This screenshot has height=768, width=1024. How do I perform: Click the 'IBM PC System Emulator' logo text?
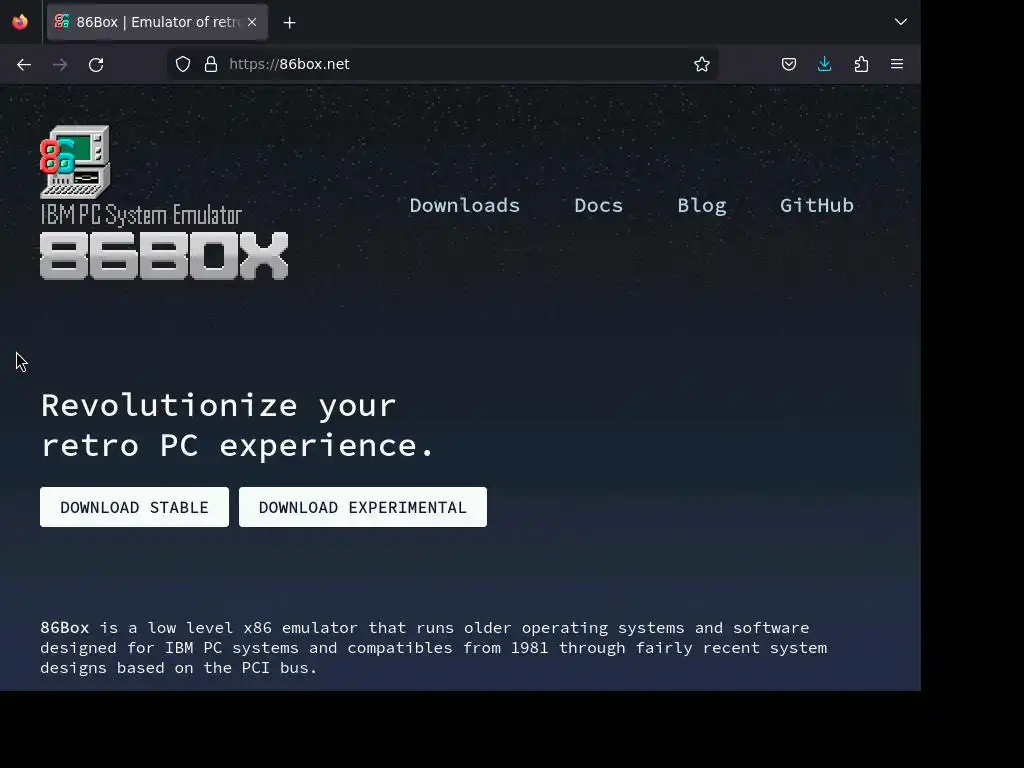click(x=141, y=215)
